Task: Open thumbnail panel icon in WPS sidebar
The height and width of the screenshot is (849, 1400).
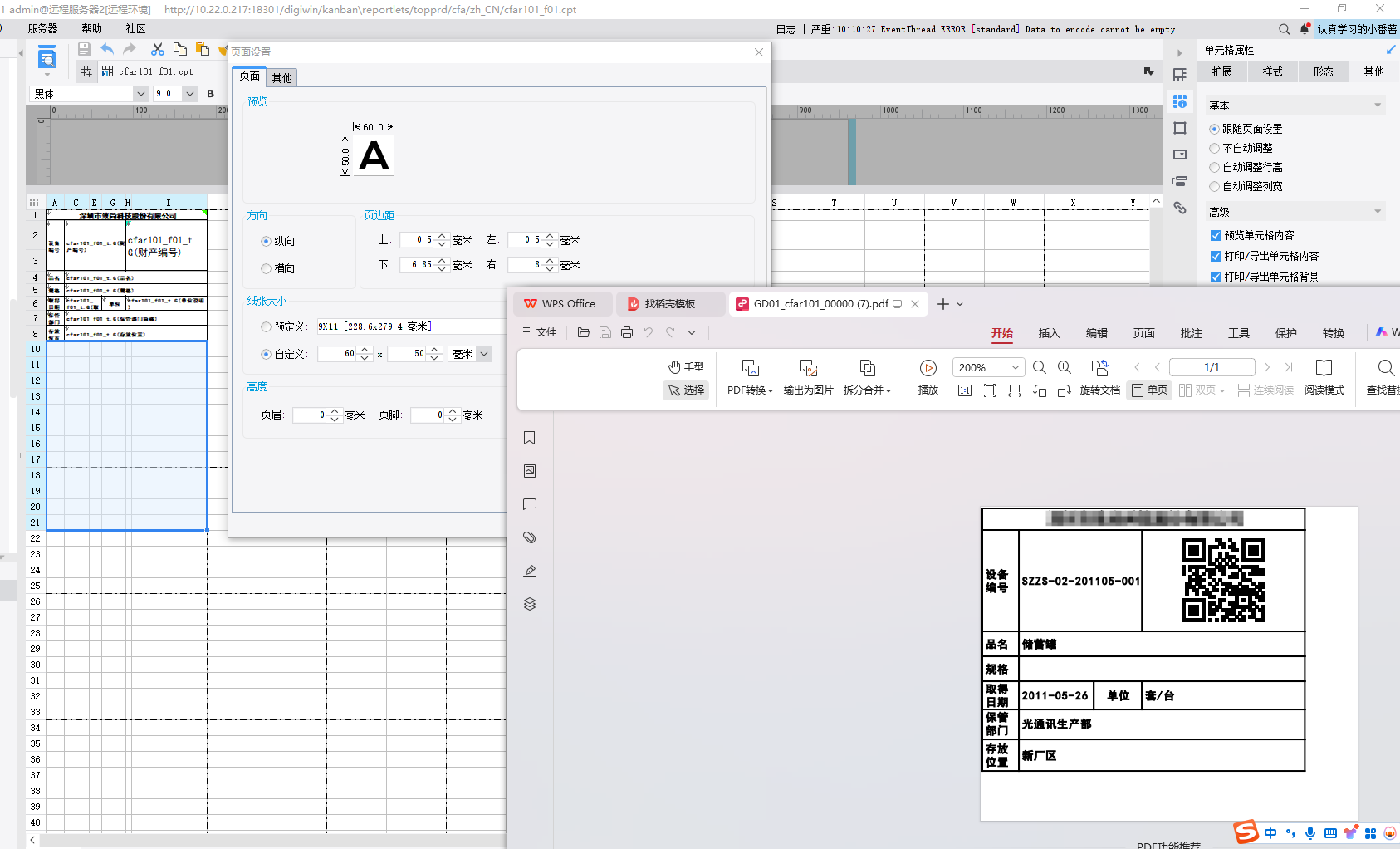Action: pos(530,471)
